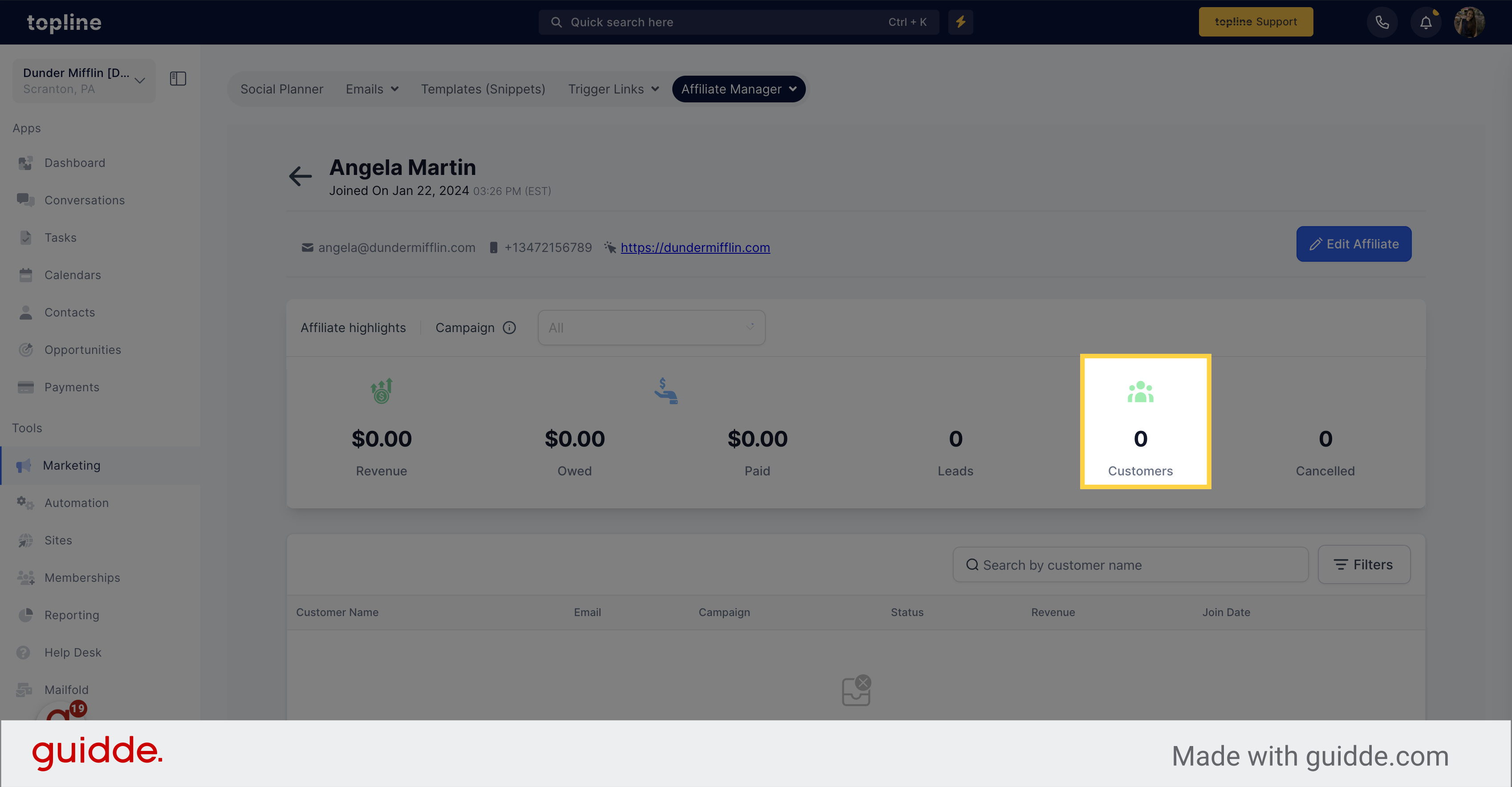Open the Campaign 'All' dropdown
Viewport: 1512px width, 787px height.
(x=651, y=328)
